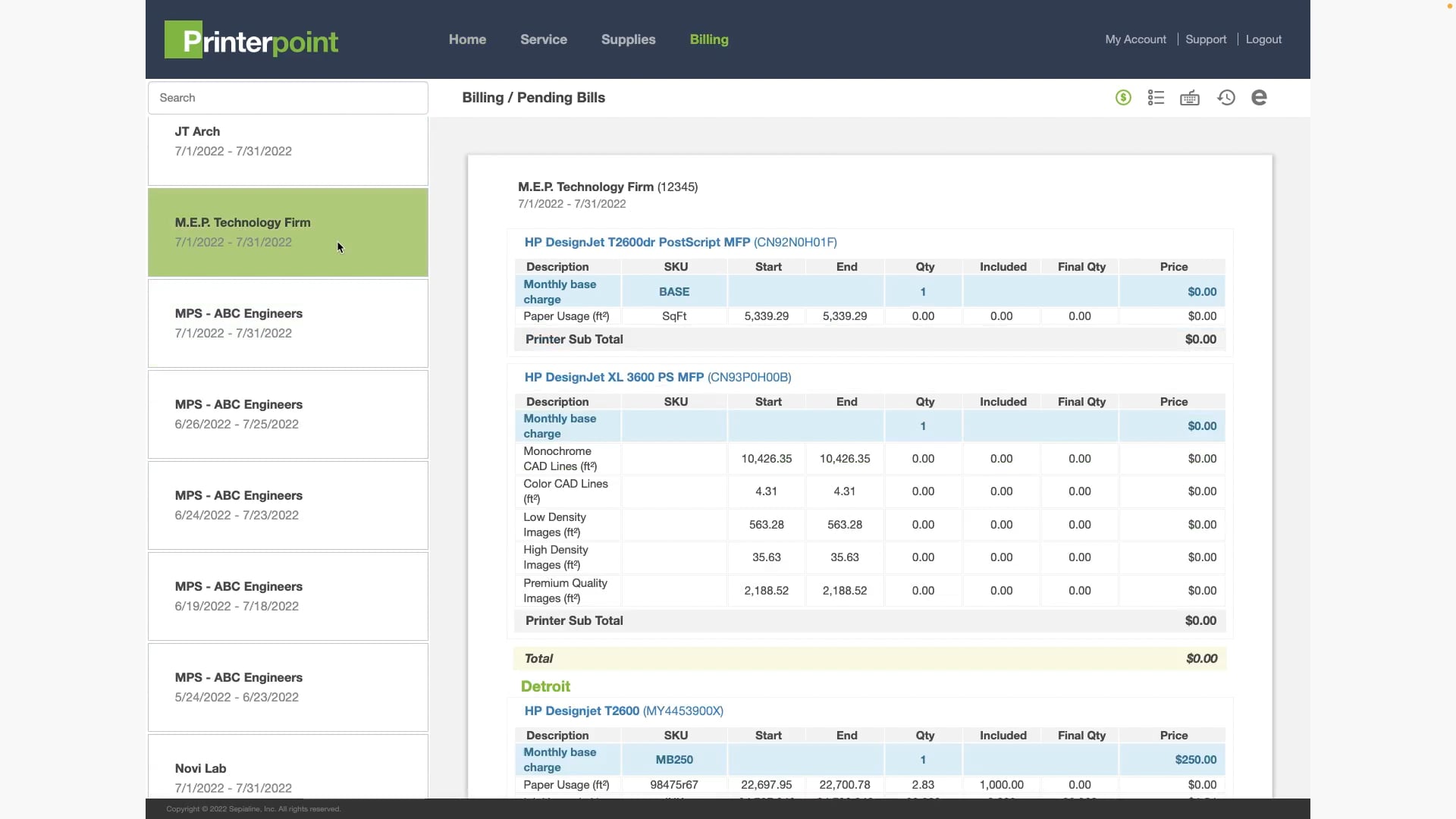
Task: Click the yellow Total row
Action: coord(870,658)
